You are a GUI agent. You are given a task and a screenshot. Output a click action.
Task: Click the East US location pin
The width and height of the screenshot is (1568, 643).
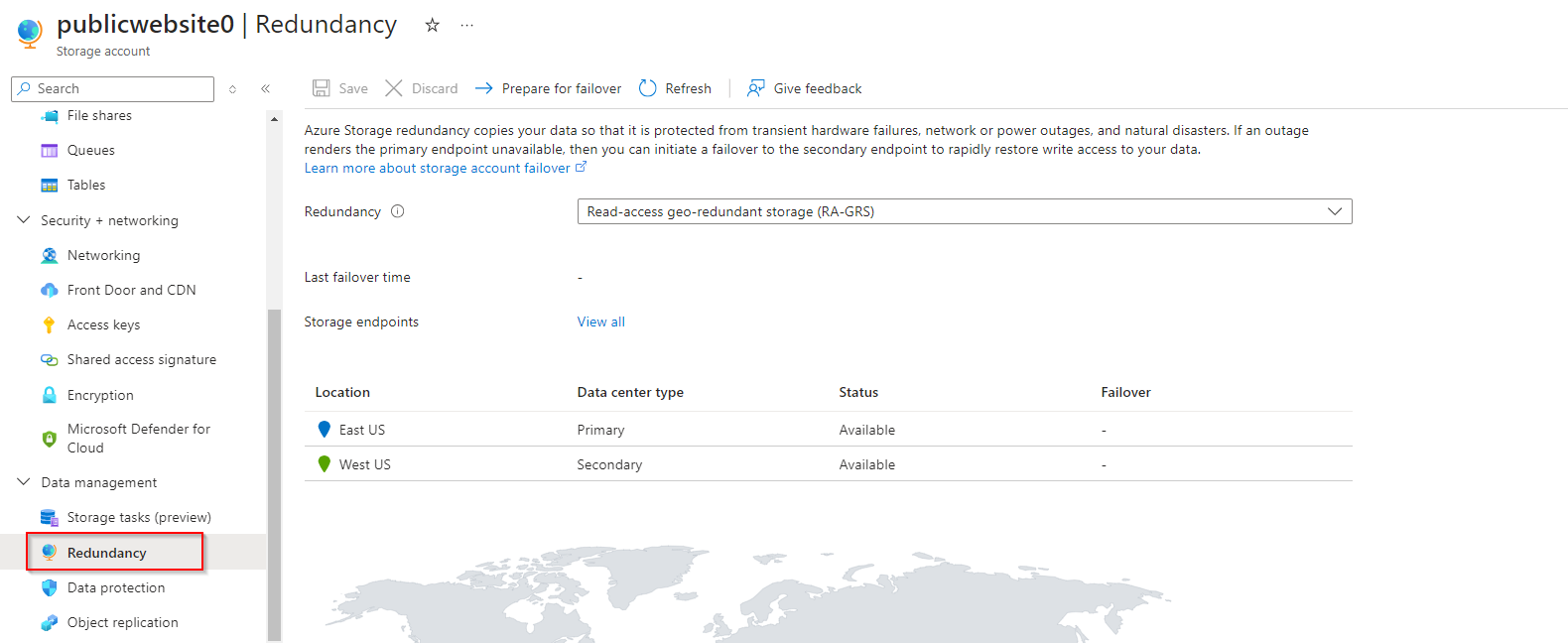coord(324,429)
